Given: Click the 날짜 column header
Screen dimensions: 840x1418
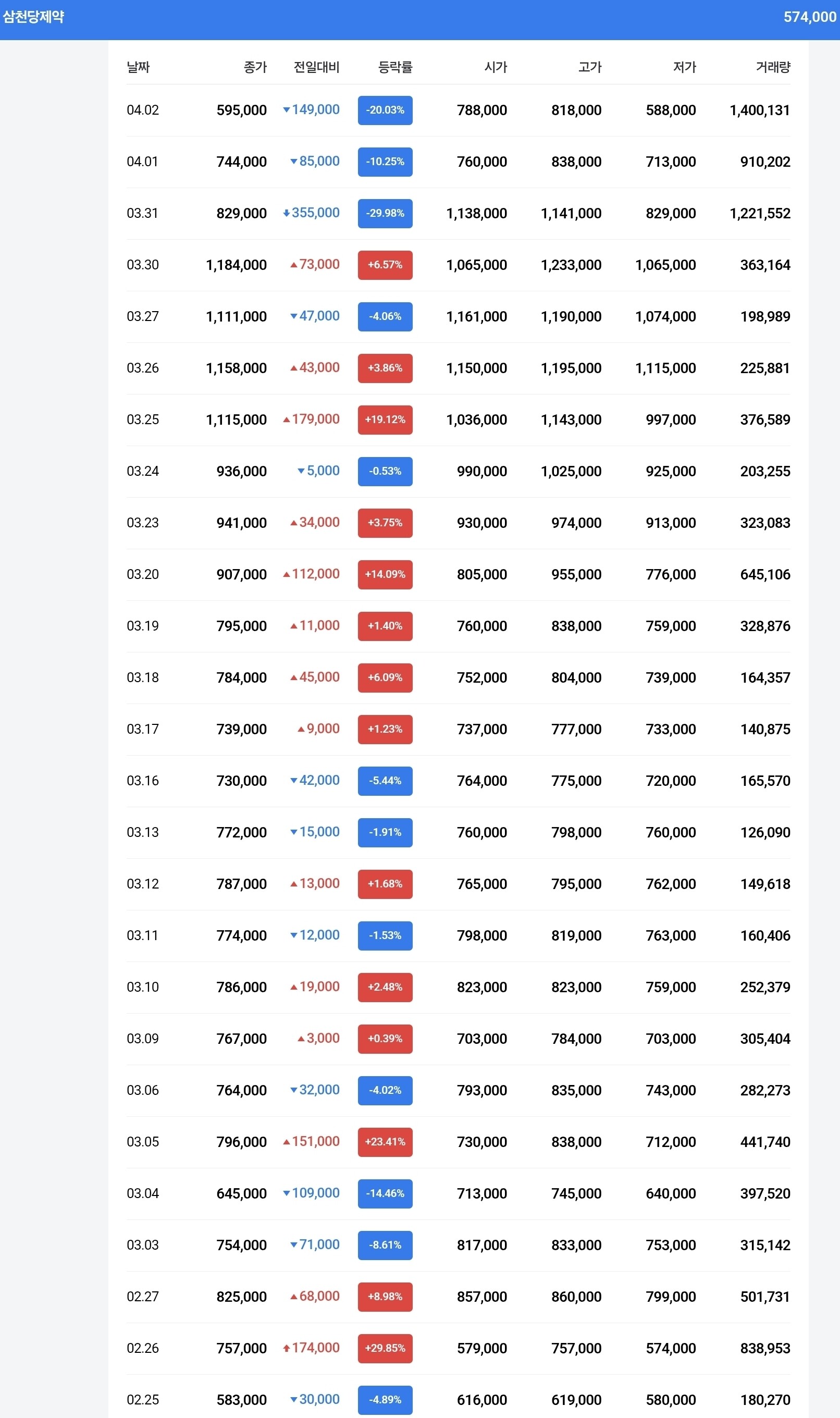Looking at the screenshot, I should pos(138,67).
